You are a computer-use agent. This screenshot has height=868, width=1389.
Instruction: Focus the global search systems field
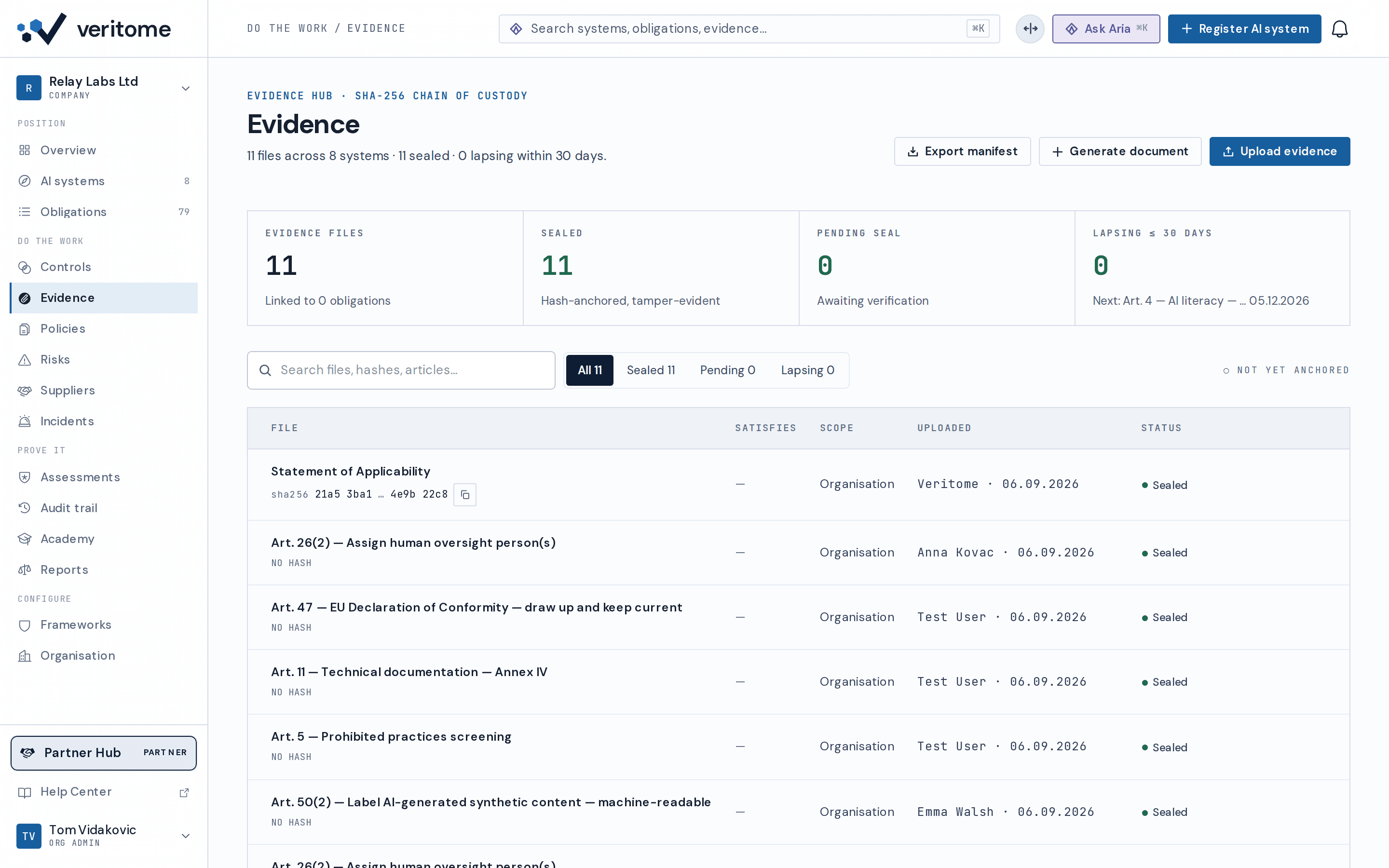click(749, 29)
